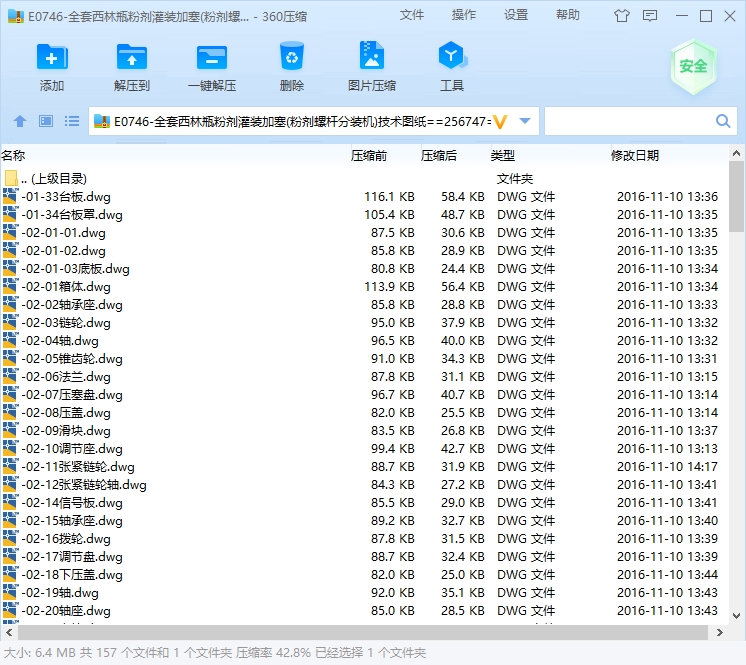
Task: Open the 设置 menu
Action: click(516, 15)
